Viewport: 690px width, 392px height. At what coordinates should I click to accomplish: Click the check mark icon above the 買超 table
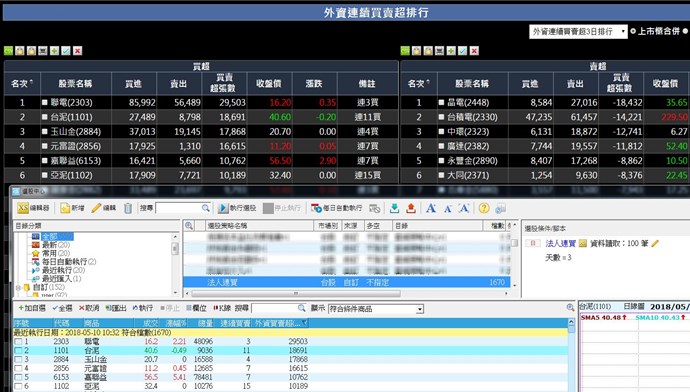coord(66,51)
